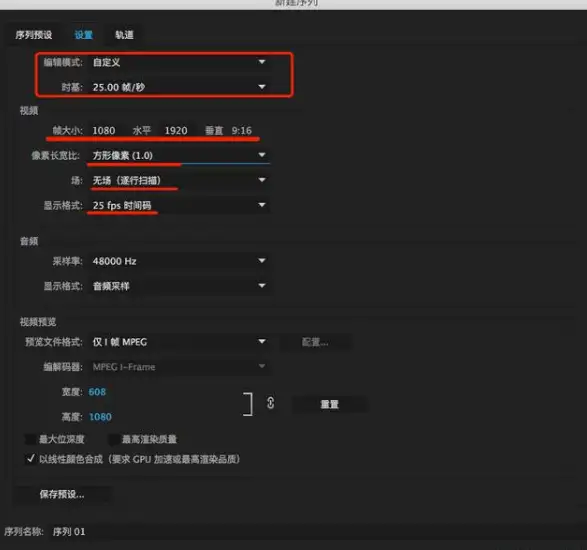Click the preview width value 608
Screen dimensions: 587x550
click(97, 392)
